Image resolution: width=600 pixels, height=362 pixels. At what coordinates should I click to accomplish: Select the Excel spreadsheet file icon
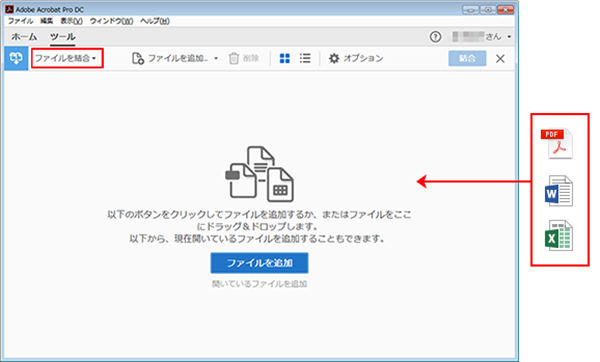[x=559, y=235]
